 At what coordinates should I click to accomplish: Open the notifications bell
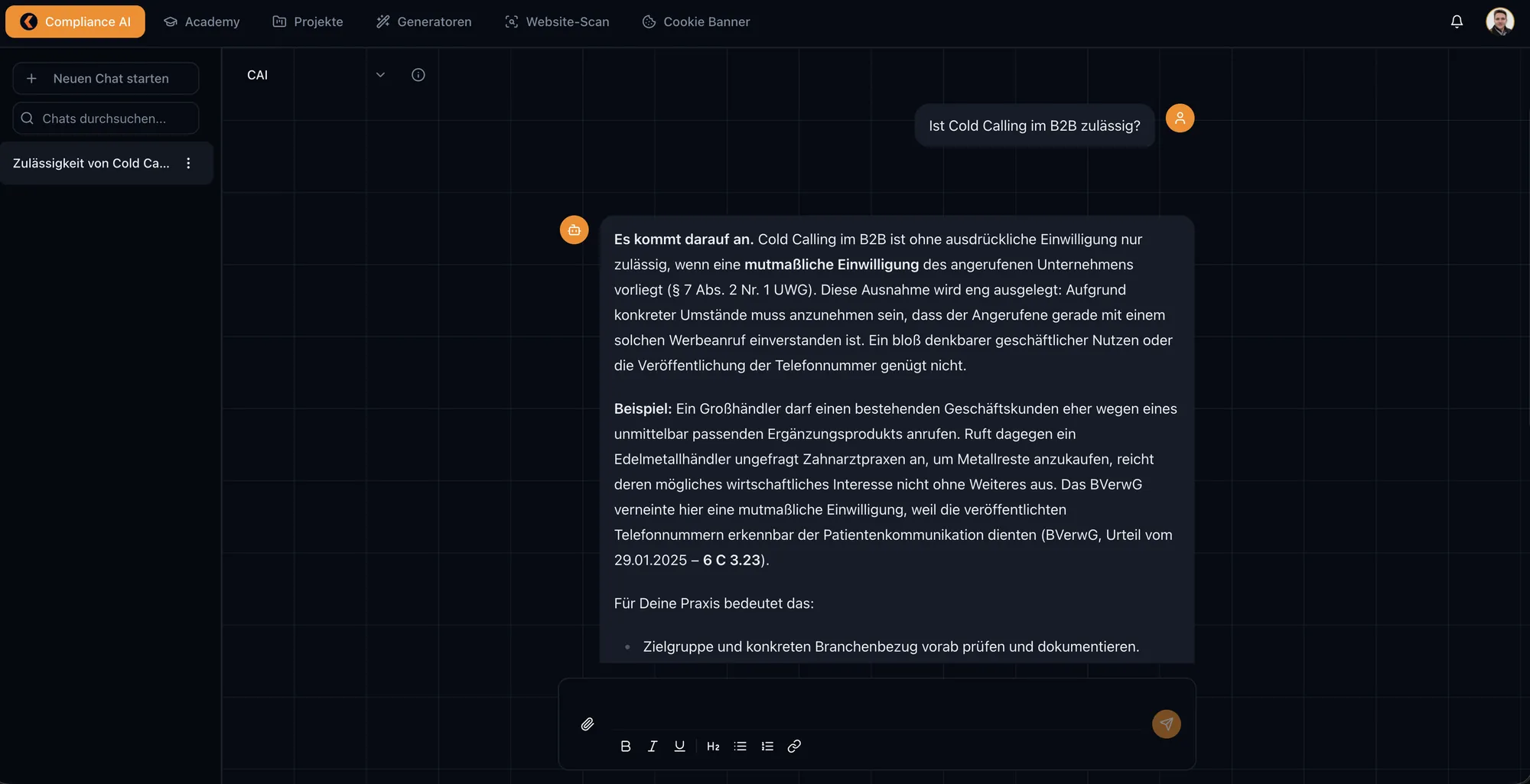(1457, 21)
